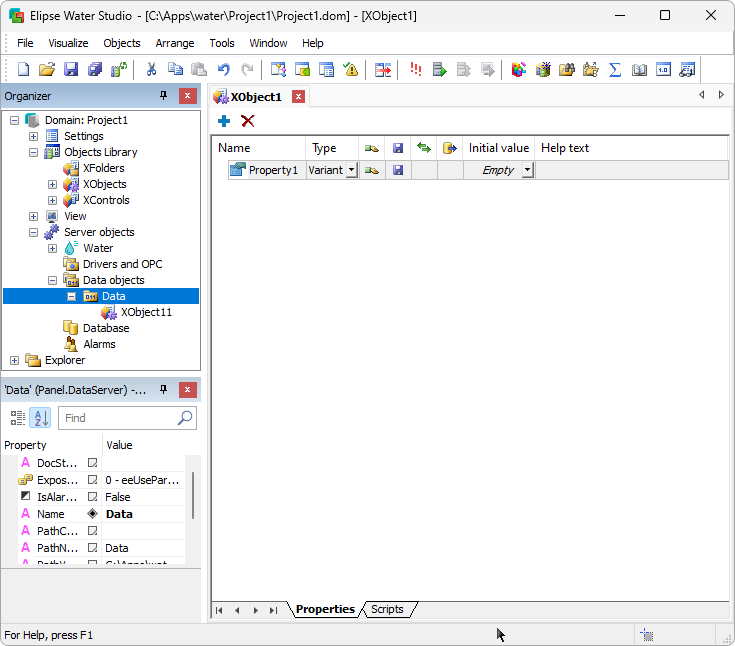Click the categorized view icon in properties panel
The image size is (735, 646).
pyautogui.click(x=17, y=418)
